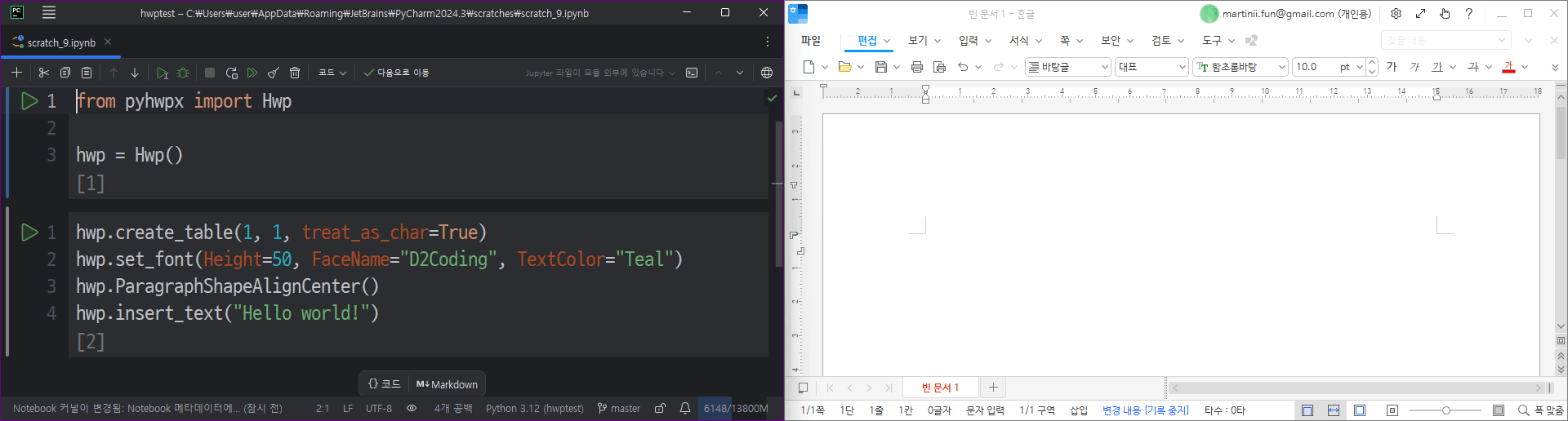Run the first cell importing Hwp

pos(29,101)
